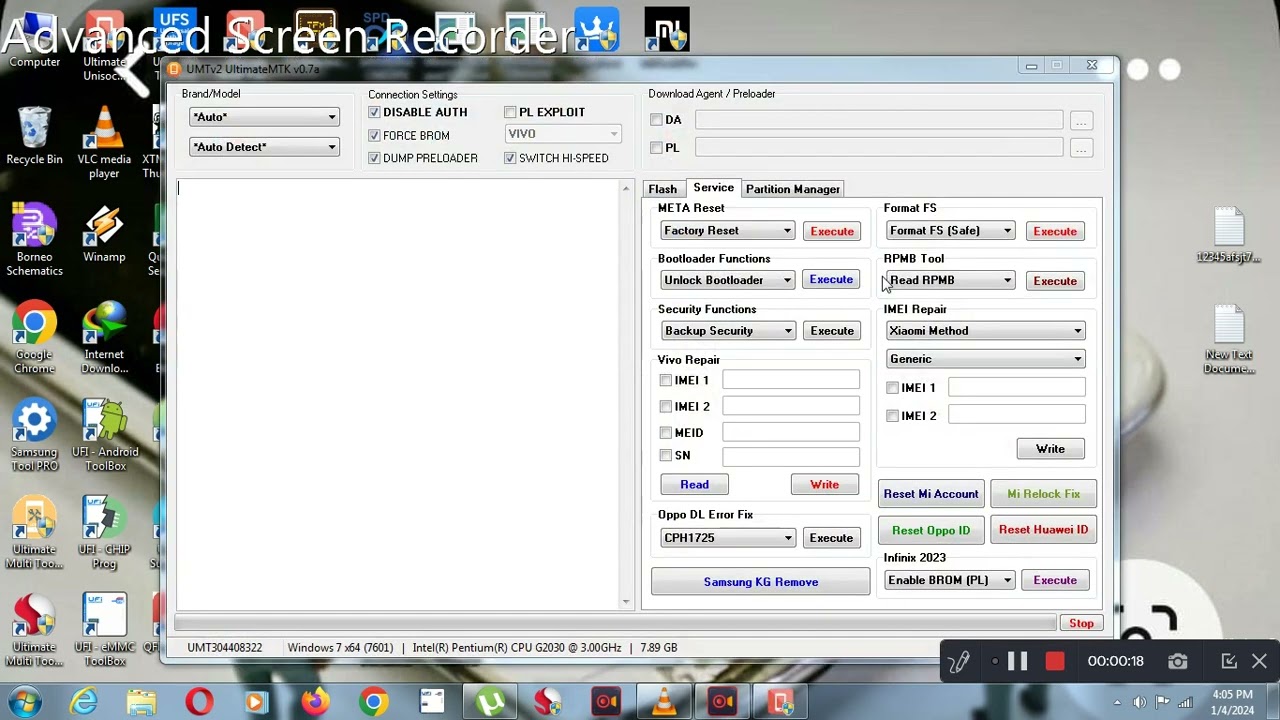Open the Format FS (Safe) dropdown
The width and height of the screenshot is (1280, 720).
950,231
